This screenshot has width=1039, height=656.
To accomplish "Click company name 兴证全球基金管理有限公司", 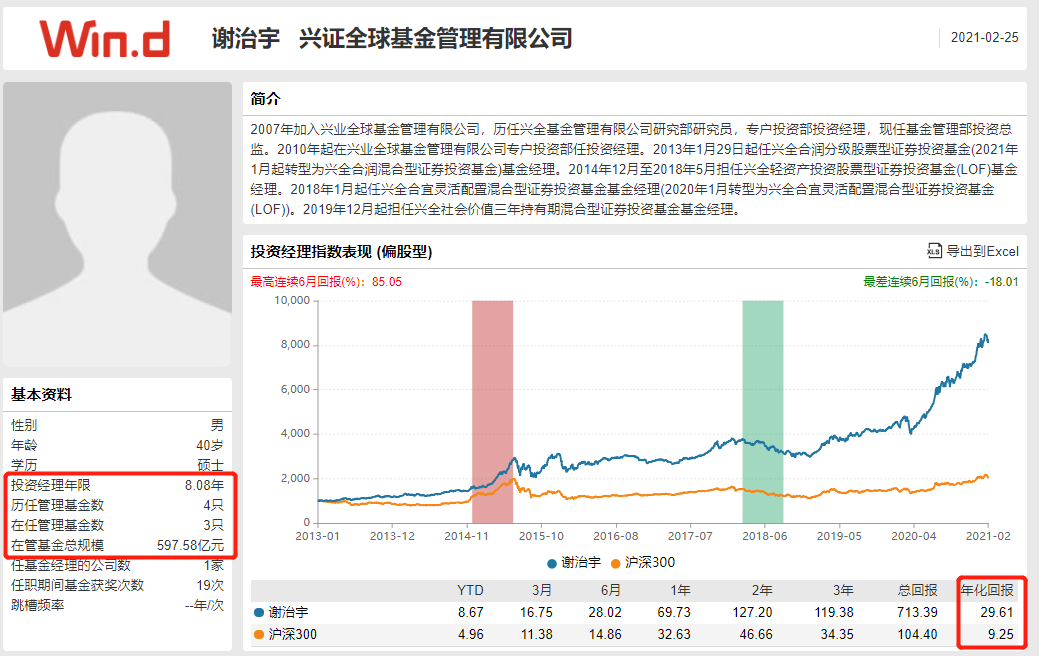I will pos(435,38).
